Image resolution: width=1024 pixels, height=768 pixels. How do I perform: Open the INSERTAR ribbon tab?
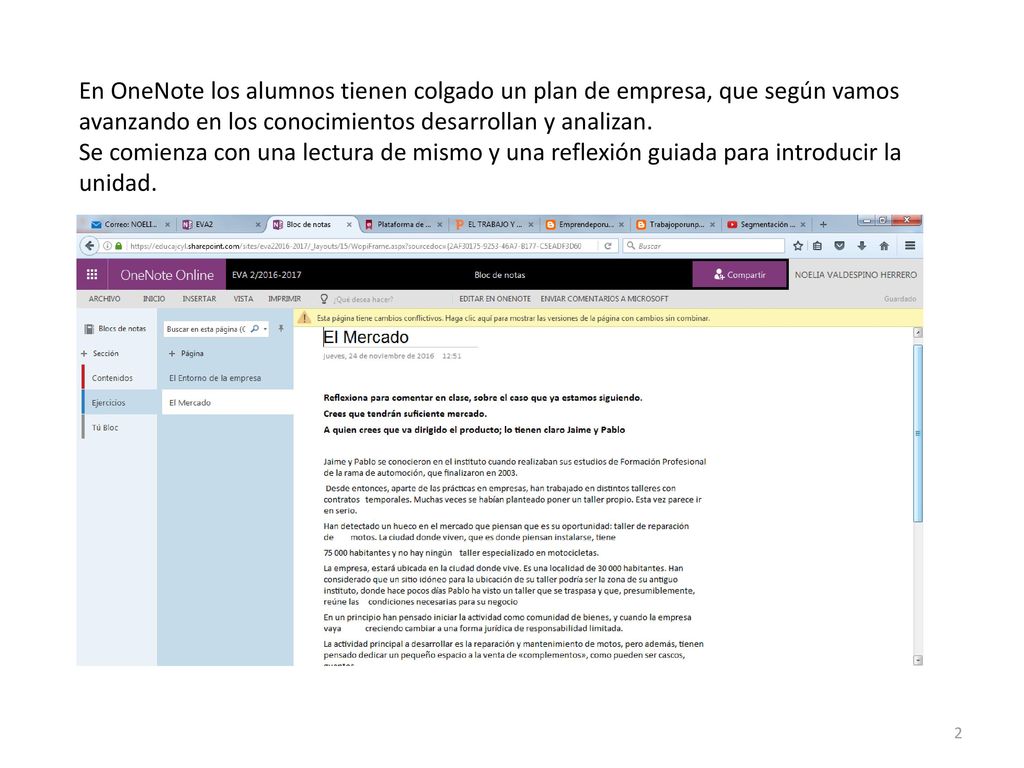(x=199, y=298)
